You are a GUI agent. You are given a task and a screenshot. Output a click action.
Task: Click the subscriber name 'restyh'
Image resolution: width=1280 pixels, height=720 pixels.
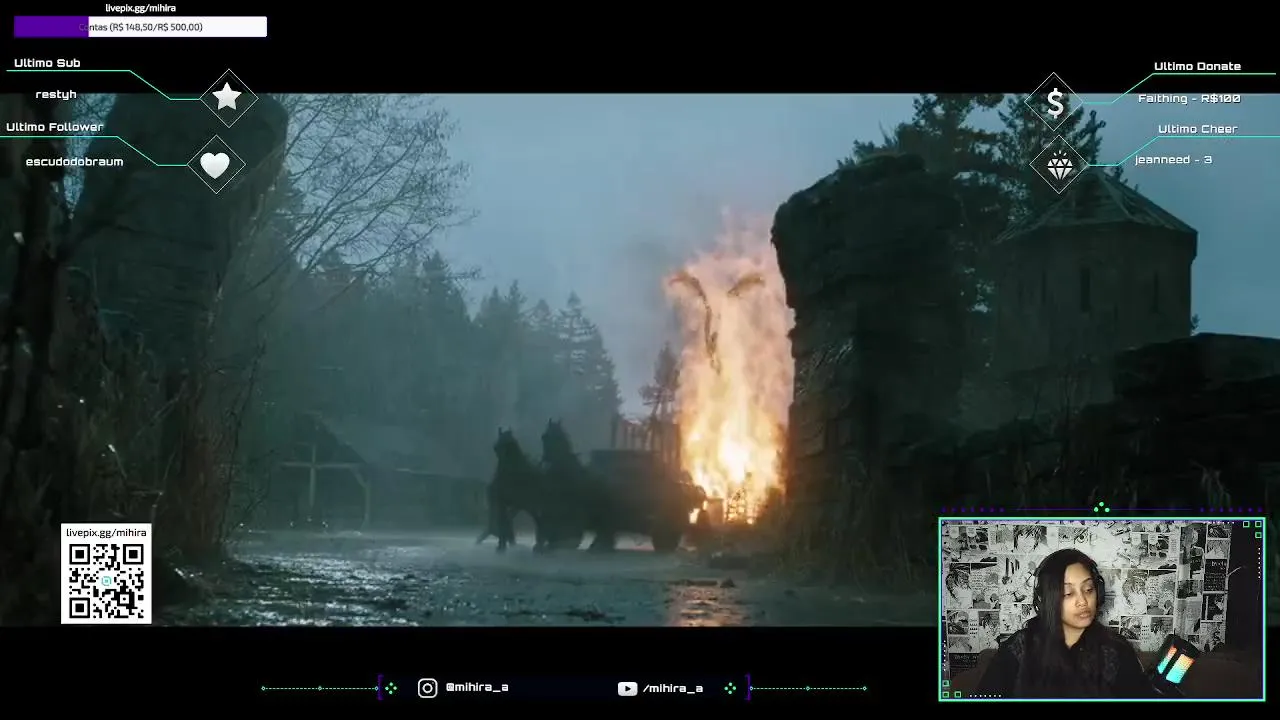[x=56, y=94]
